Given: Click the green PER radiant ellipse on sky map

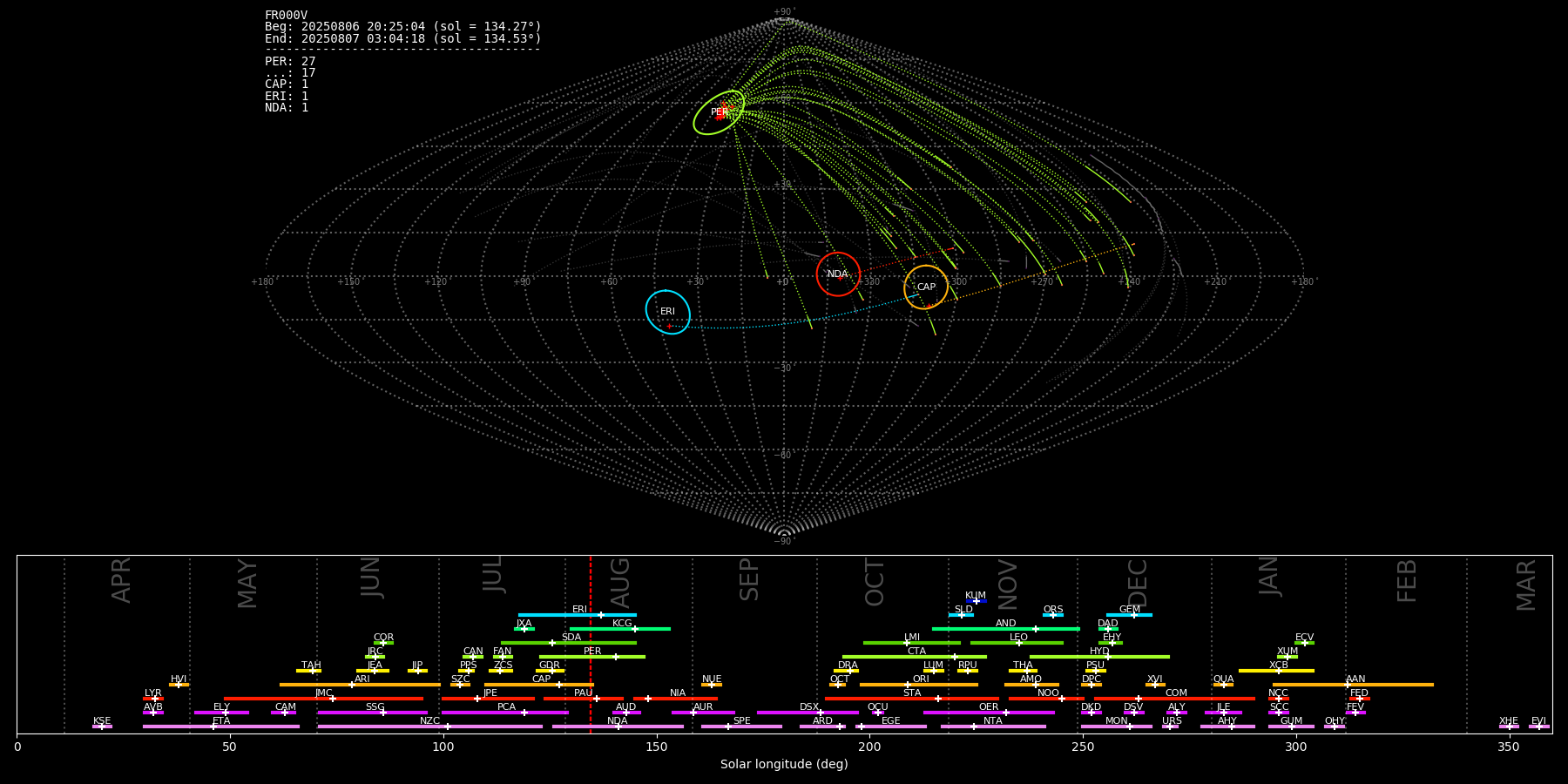Looking at the screenshot, I should coord(719,112).
